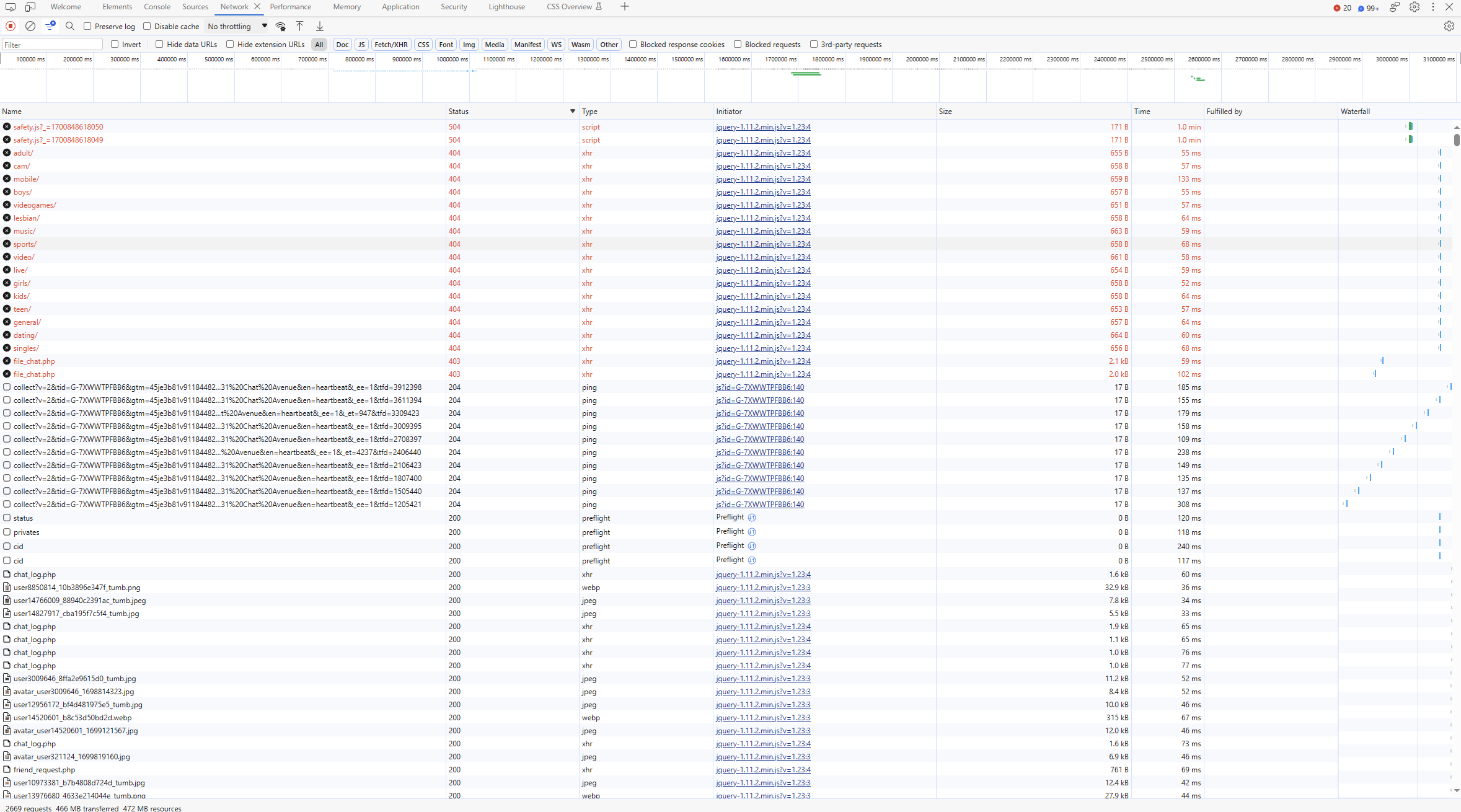The image size is (1461, 812).
Task: Open jquery initiator link for safety.js first row
Action: click(763, 126)
